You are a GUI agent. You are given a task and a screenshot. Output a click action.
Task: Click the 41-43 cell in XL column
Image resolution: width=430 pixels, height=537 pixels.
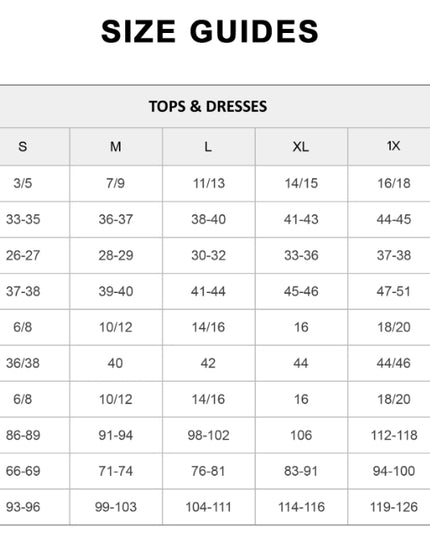pos(301,219)
